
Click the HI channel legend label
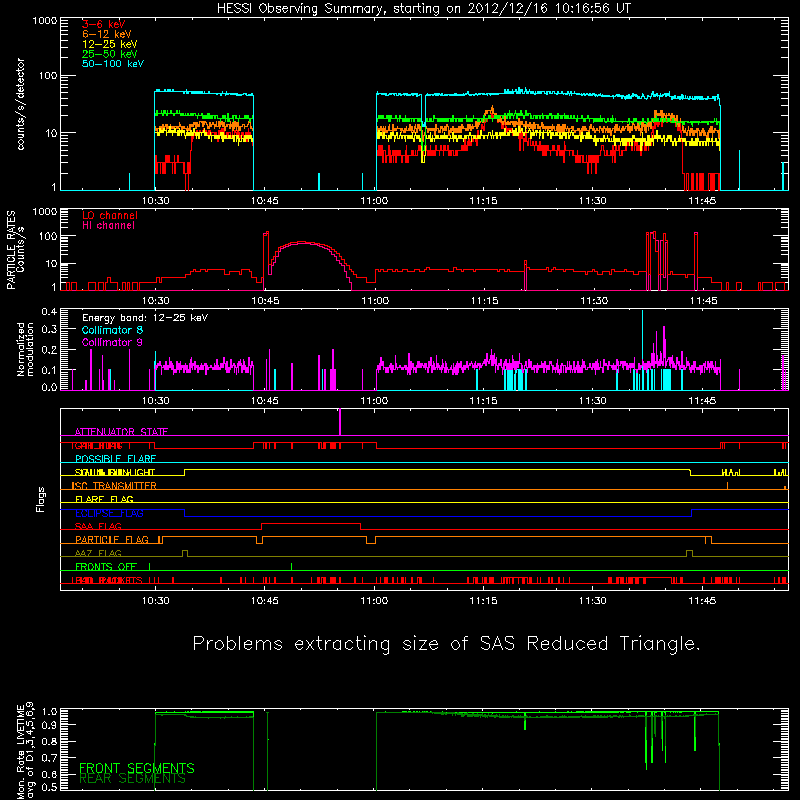(x=109, y=226)
